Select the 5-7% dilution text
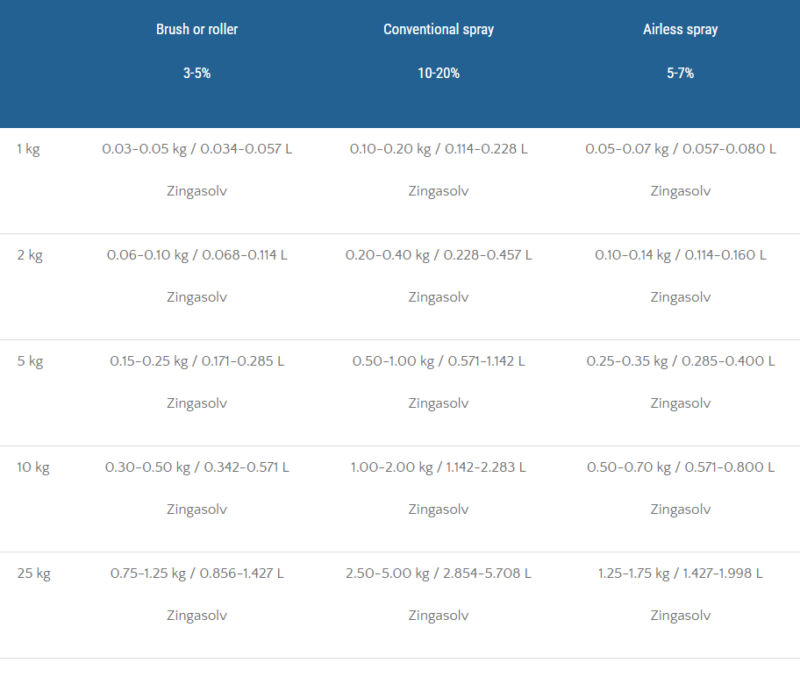Viewport: 800px width, 677px height. [x=680, y=73]
